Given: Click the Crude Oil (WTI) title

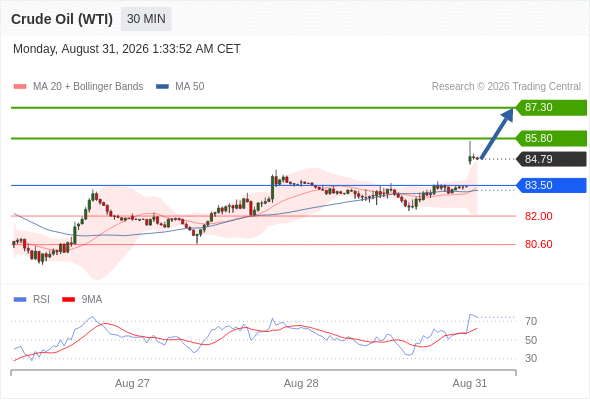Looking at the screenshot, I should [62, 19].
